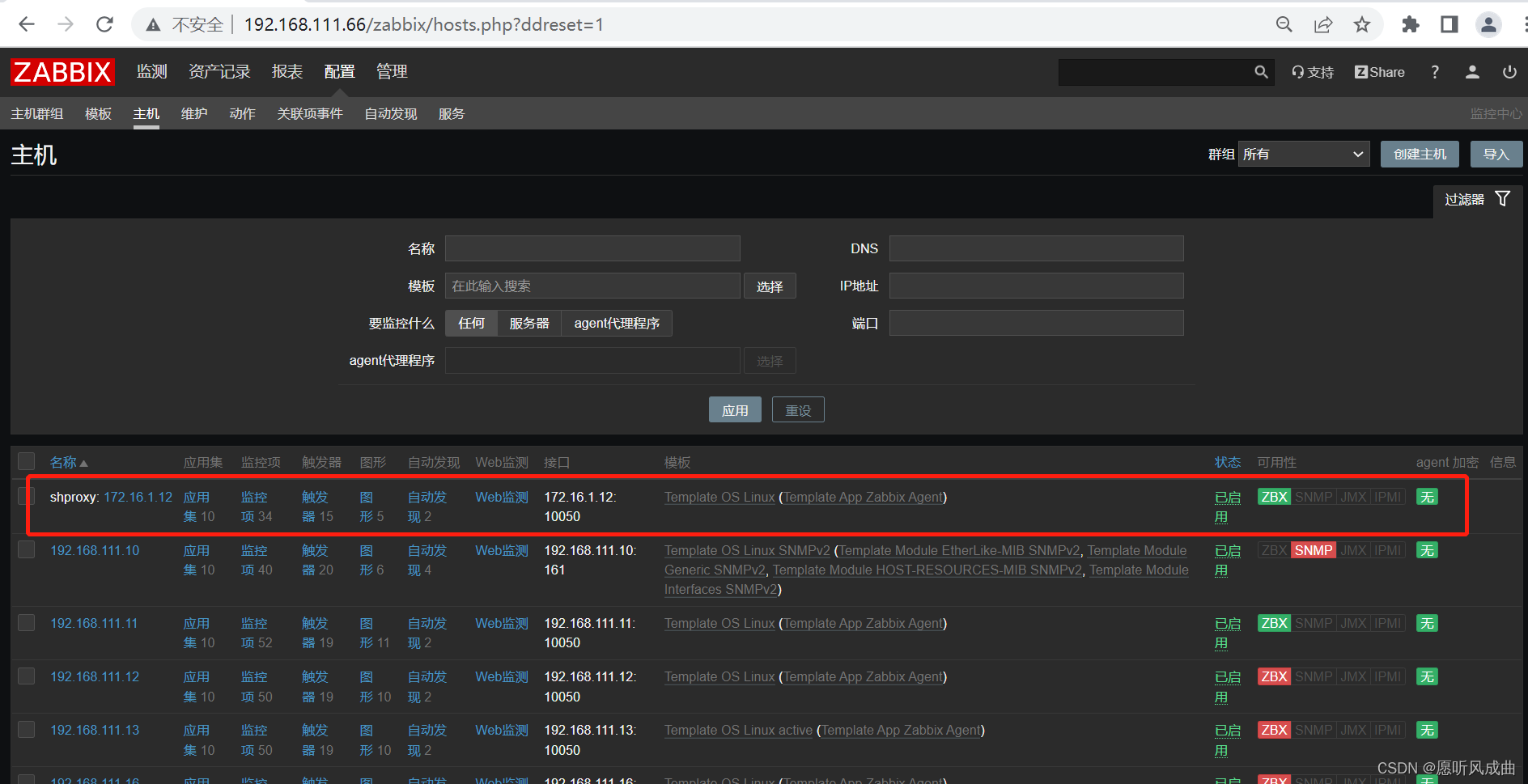This screenshot has height=784, width=1528.
Task: Switch to the 模板 submenu
Action: click(98, 113)
